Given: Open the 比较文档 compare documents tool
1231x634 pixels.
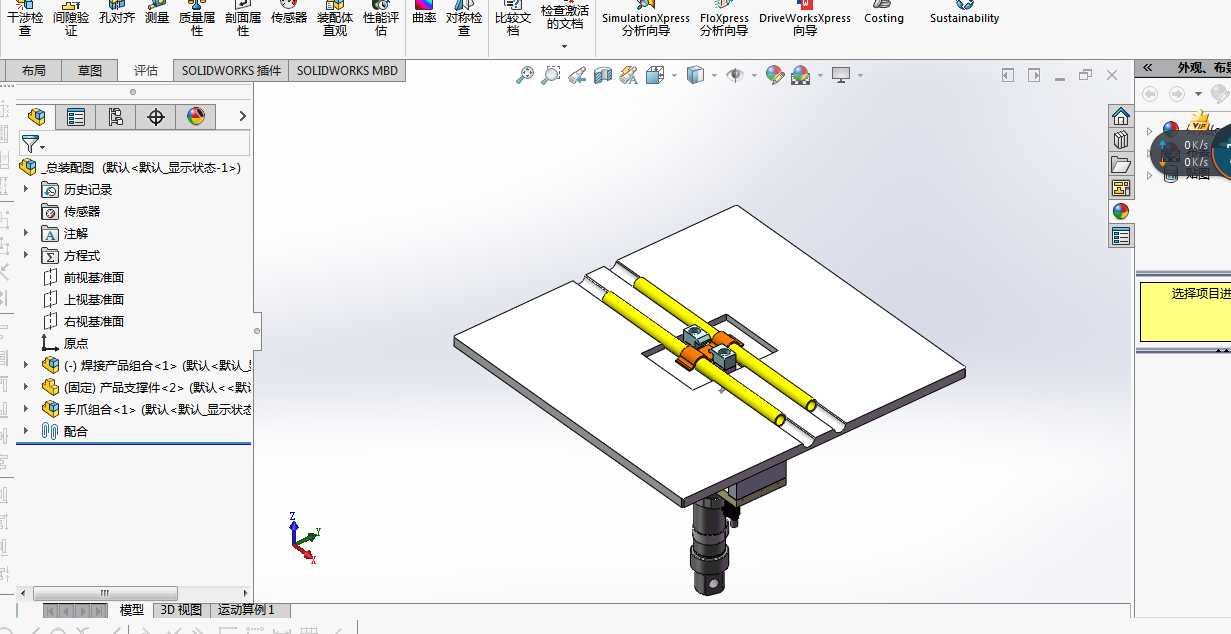Looking at the screenshot, I should [x=513, y=17].
